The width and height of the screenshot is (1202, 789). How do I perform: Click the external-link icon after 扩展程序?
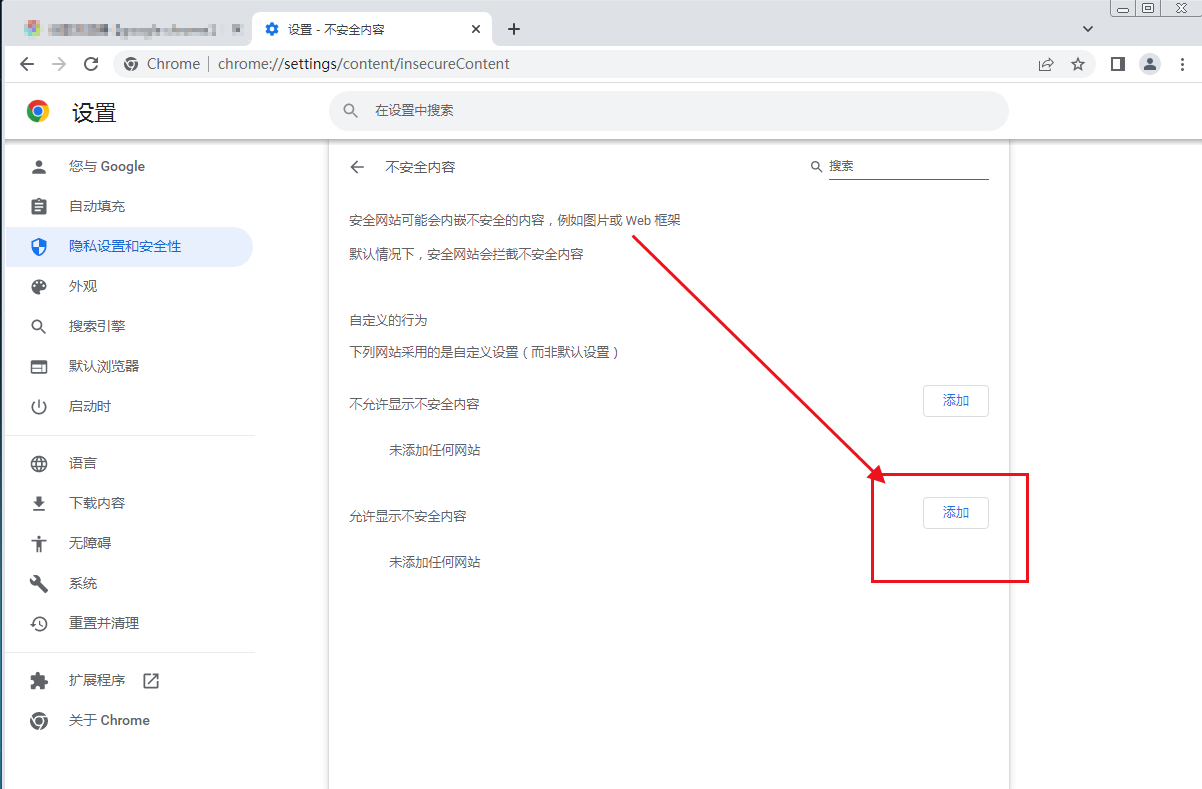click(151, 680)
